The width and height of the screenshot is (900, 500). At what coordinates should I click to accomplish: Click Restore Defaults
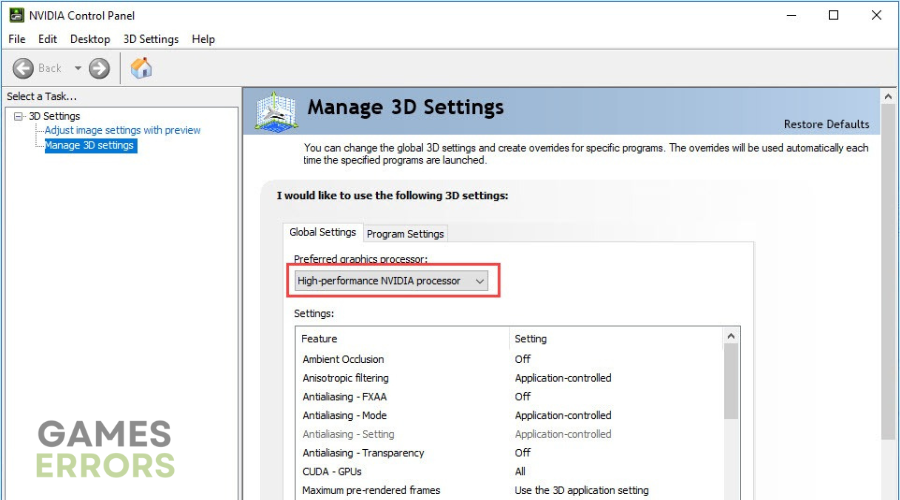tap(827, 124)
